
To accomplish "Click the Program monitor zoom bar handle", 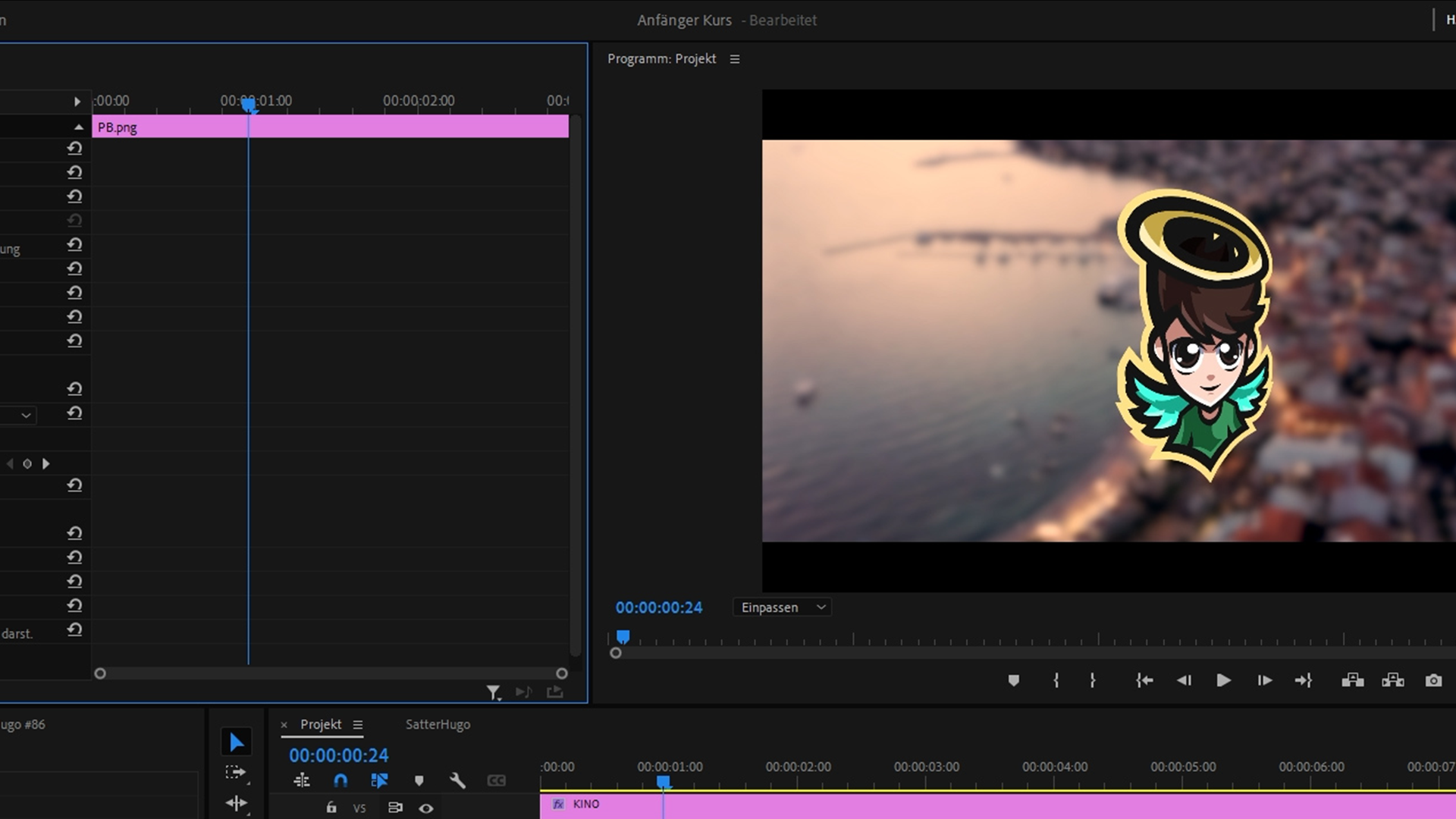I will point(616,653).
